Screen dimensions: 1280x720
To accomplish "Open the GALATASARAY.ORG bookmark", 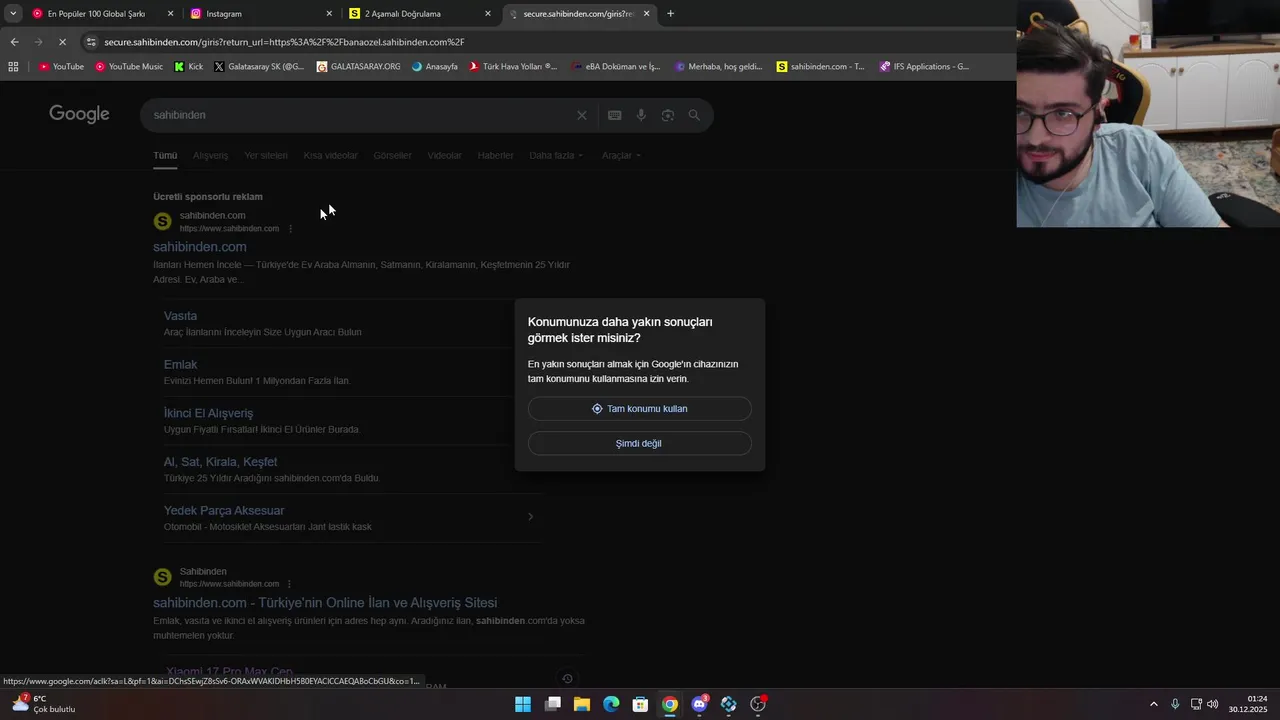I will tap(358, 67).
